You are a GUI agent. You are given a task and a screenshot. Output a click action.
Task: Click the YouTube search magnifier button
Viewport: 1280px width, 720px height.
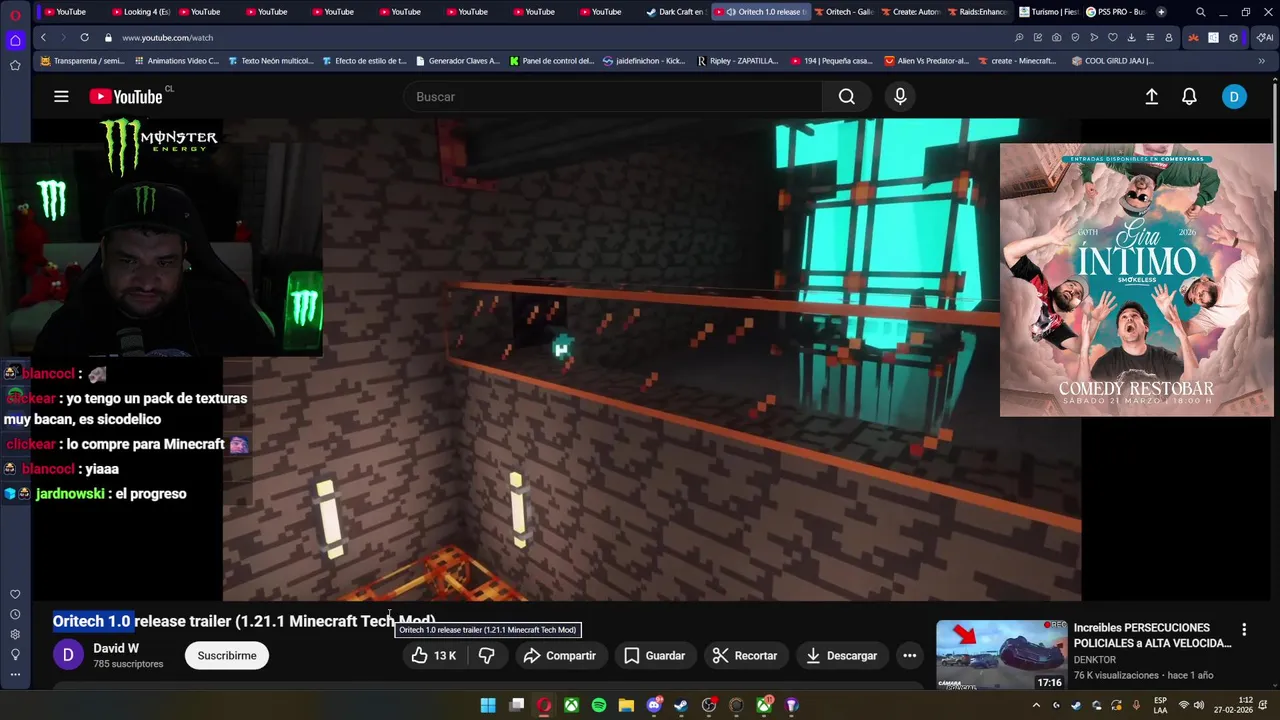point(847,97)
